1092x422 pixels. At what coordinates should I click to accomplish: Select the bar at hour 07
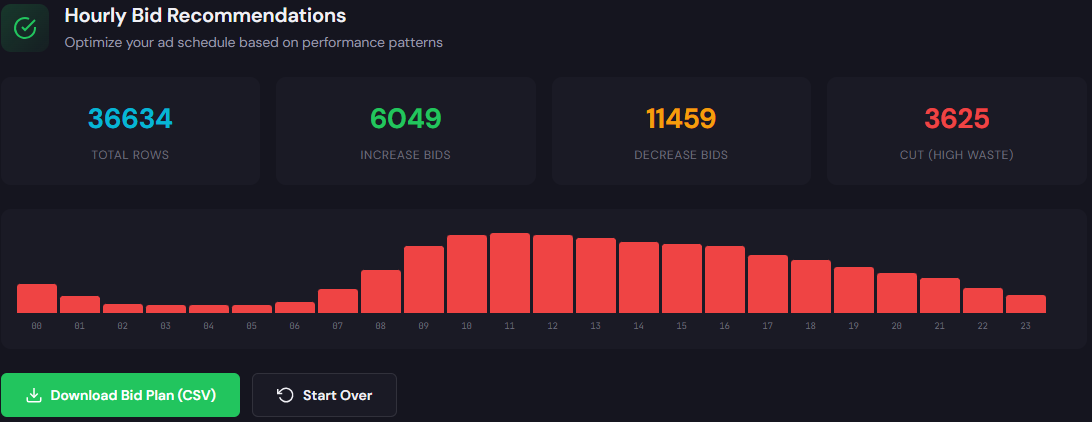click(338, 301)
